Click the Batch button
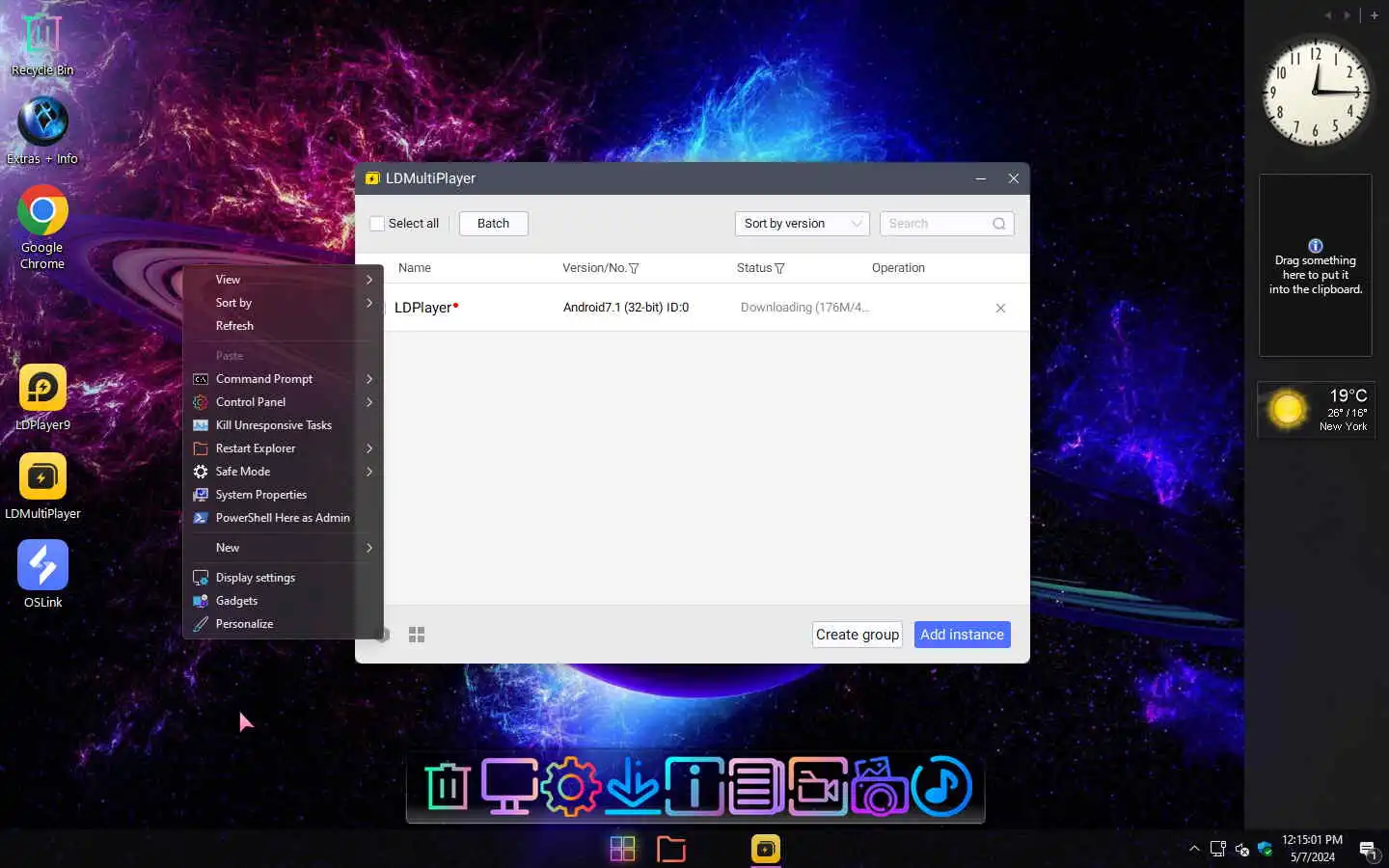The height and width of the screenshot is (868, 1389). [493, 224]
